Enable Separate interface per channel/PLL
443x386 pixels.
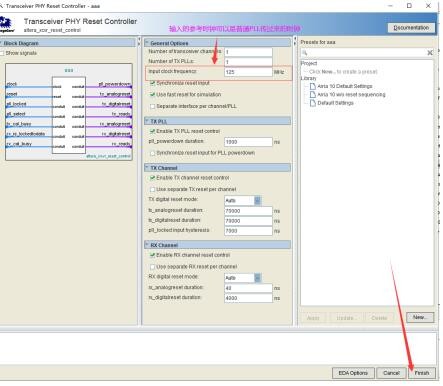pyautogui.click(x=153, y=106)
